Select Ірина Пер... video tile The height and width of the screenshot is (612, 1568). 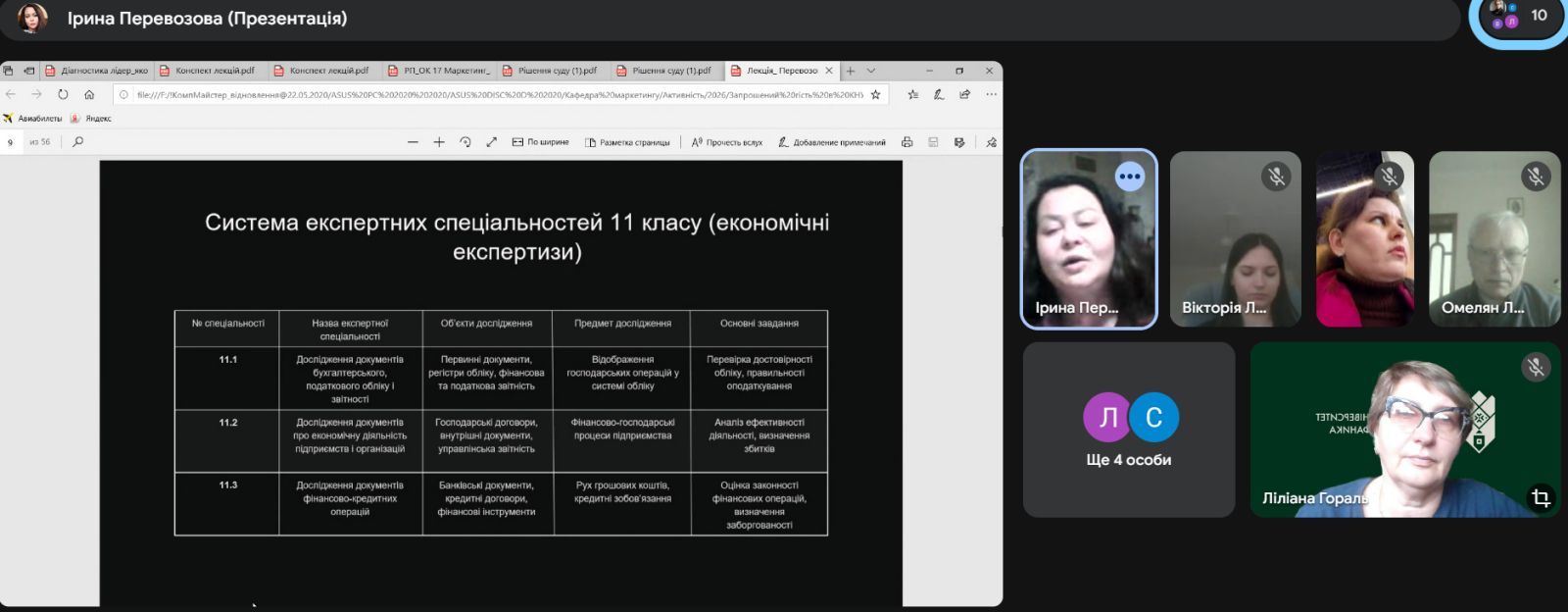[1089, 239]
